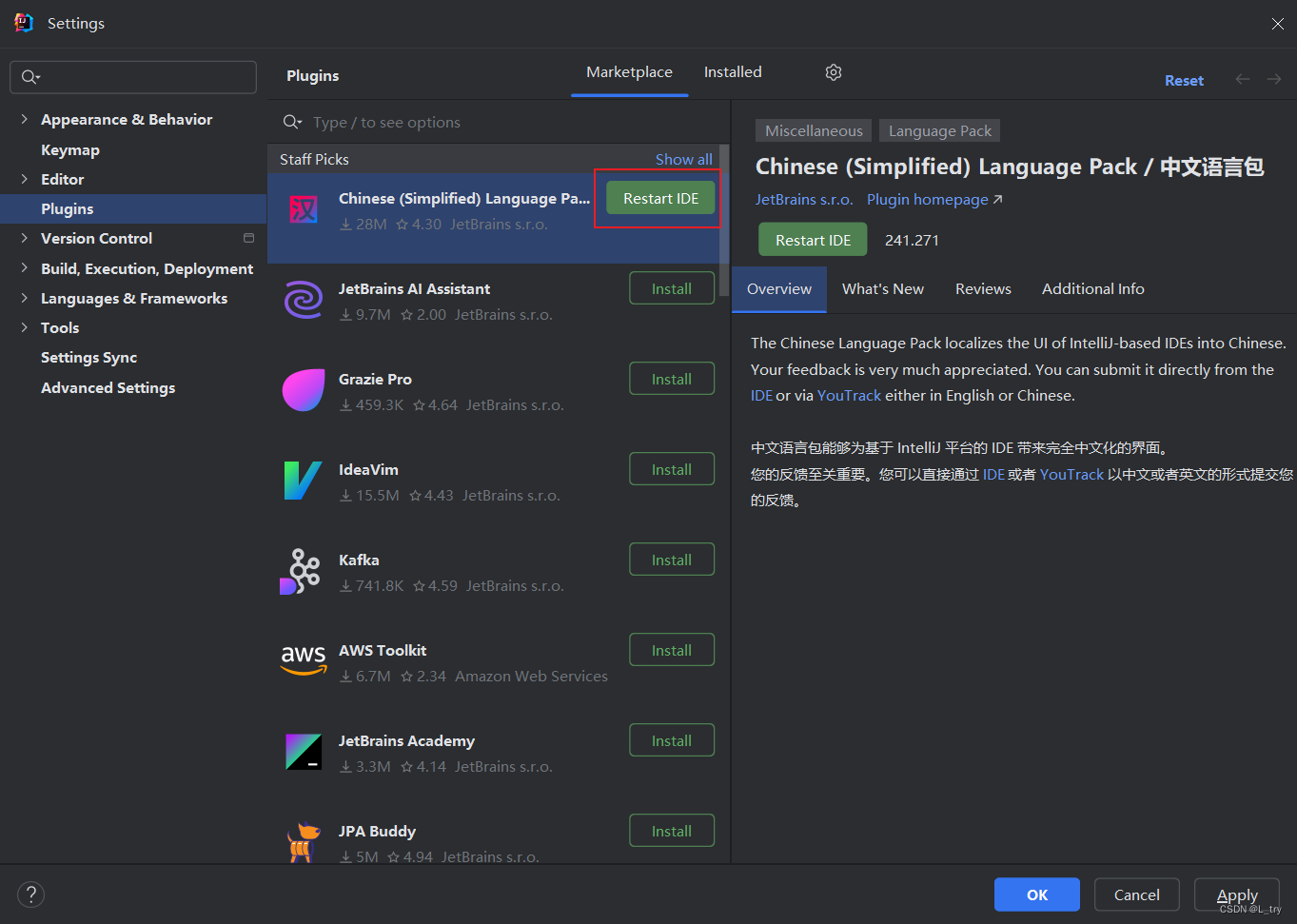Click the Kafka plugin icon
Image resolution: width=1297 pixels, height=924 pixels.
point(301,571)
